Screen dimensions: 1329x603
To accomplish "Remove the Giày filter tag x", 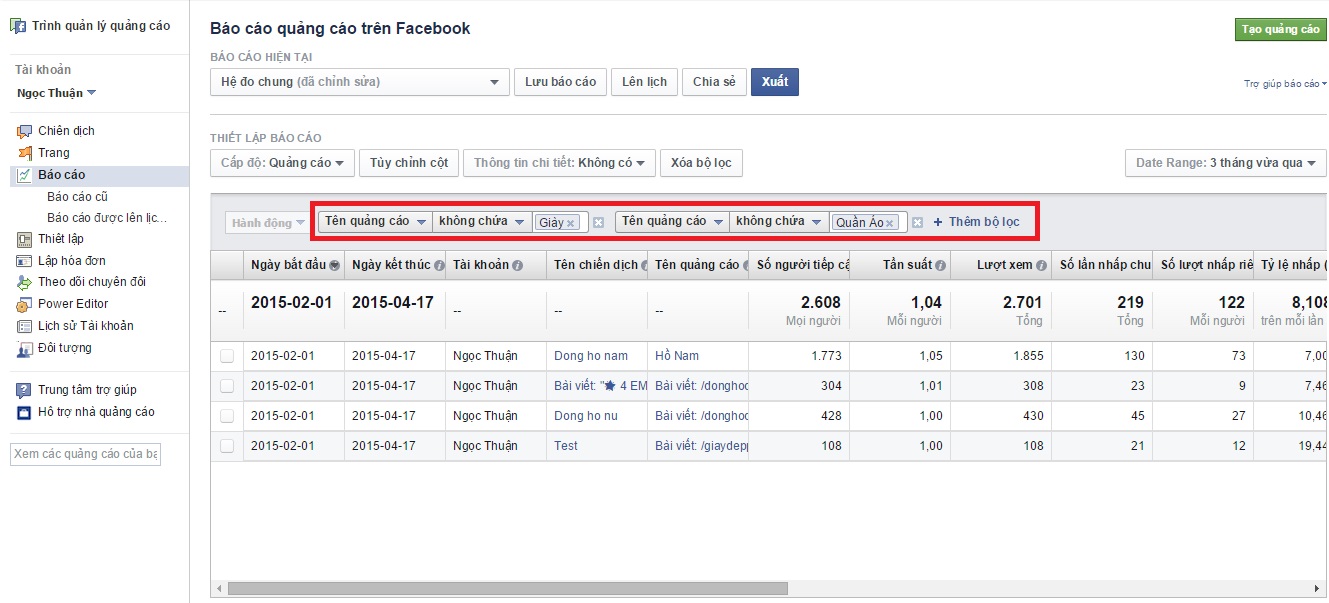I will coord(571,223).
